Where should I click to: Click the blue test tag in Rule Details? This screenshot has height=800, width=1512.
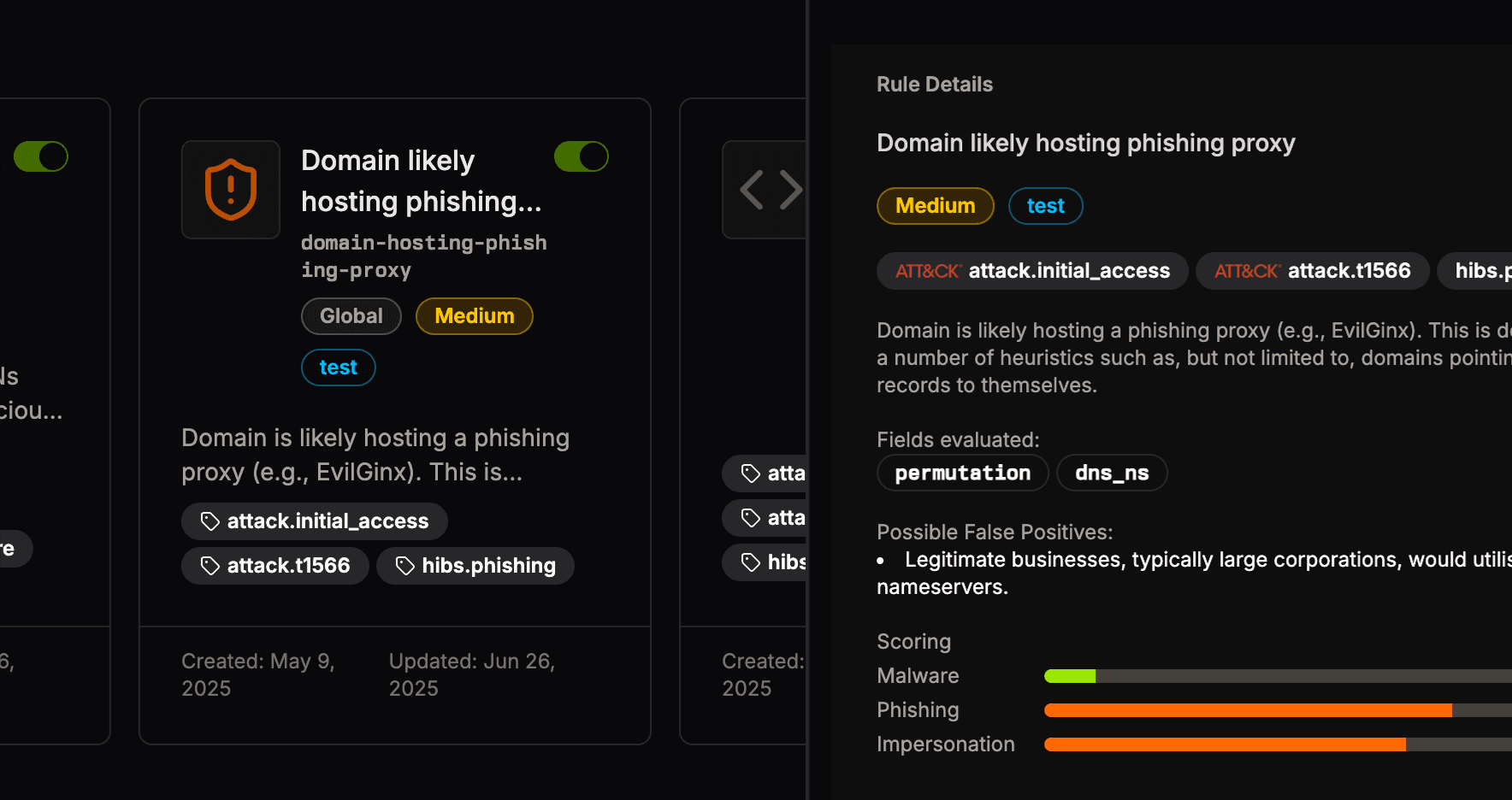(x=1045, y=206)
